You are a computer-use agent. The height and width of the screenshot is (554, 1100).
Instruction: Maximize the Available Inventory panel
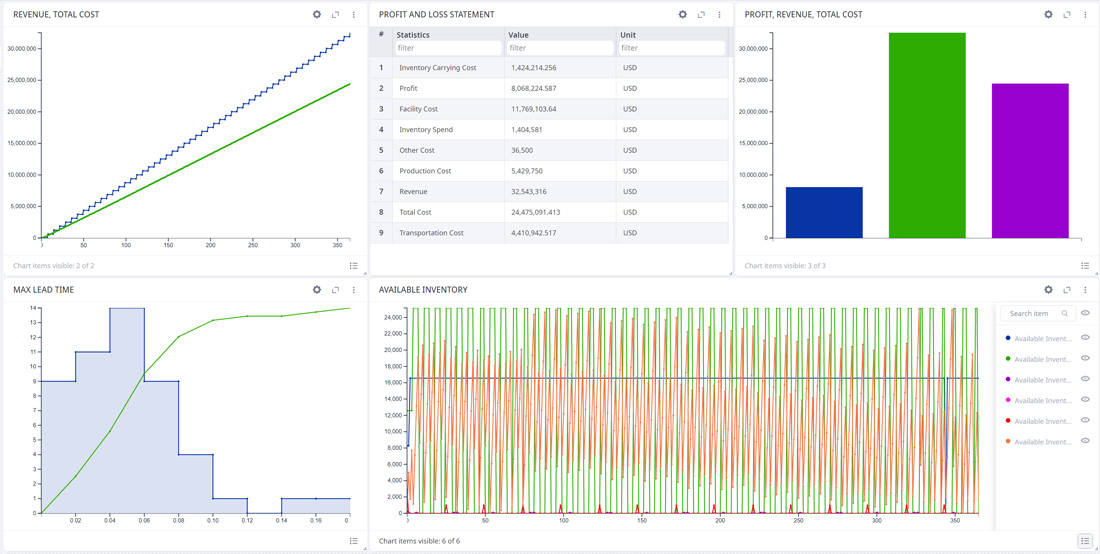1067,290
